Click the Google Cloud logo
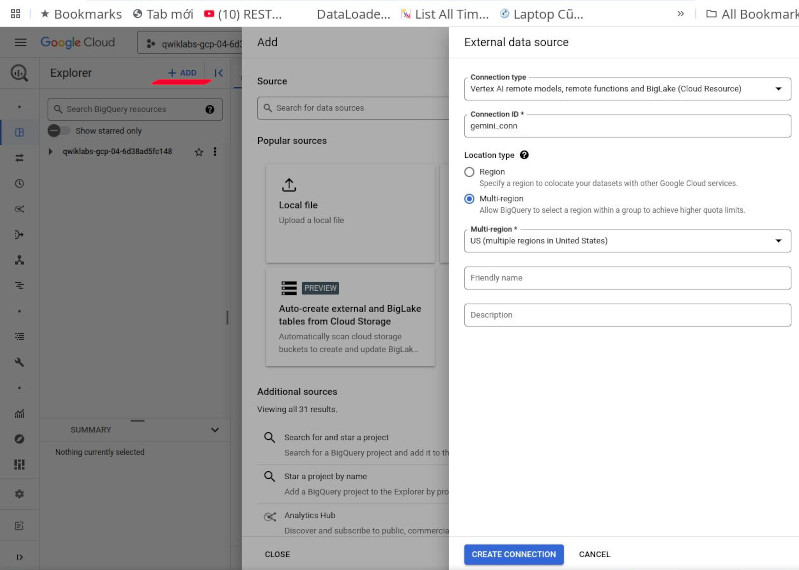799x570 pixels. pyautogui.click(x=77, y=42)
